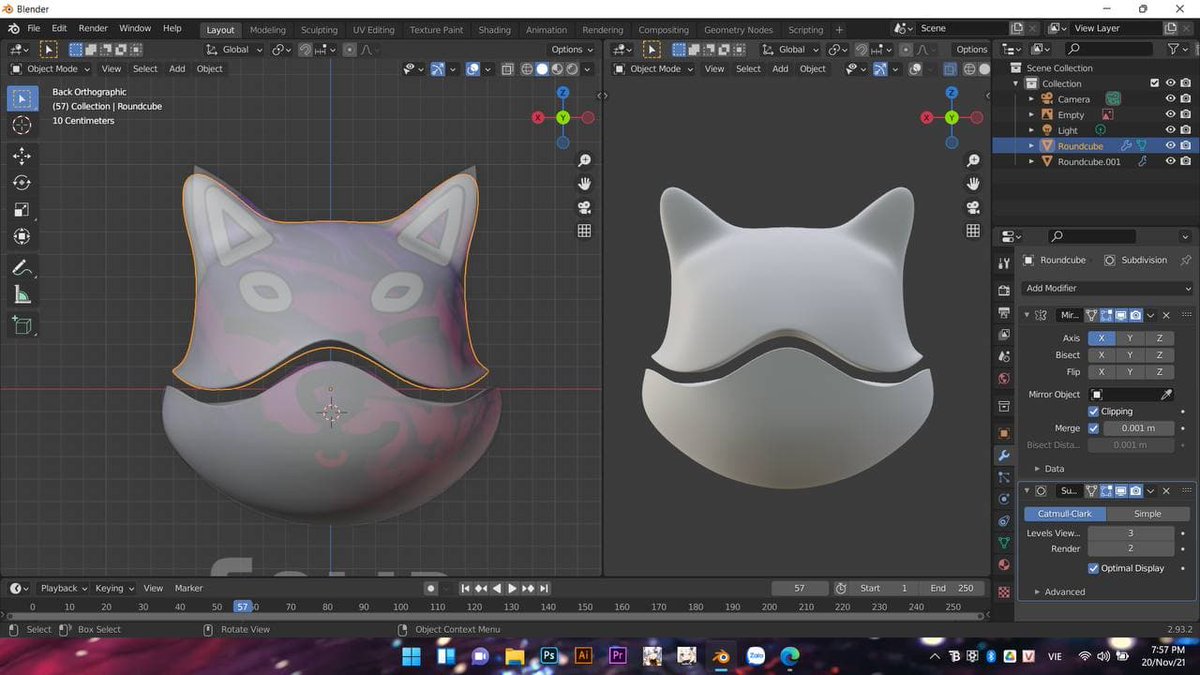Switch to the Sculpting workspace tab
This screenshot has width=1200, height=675.
click(319, 30)
